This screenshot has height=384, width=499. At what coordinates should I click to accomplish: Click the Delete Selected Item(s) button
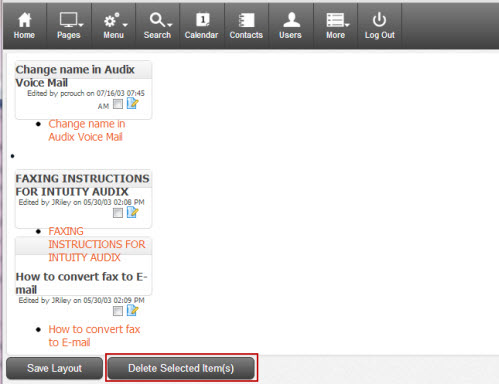pyautogui.click(x=181, y=368)
